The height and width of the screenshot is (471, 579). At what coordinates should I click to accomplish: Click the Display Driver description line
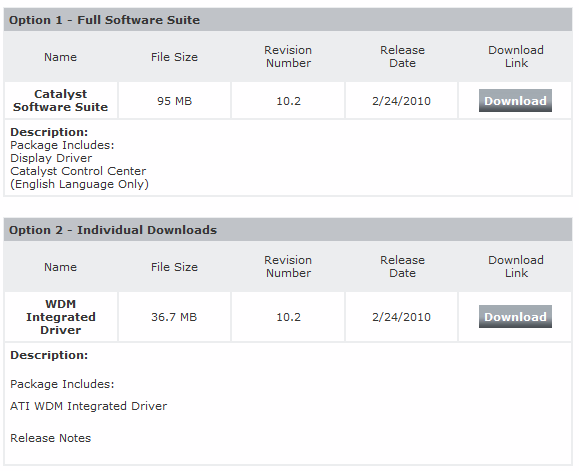51,158
